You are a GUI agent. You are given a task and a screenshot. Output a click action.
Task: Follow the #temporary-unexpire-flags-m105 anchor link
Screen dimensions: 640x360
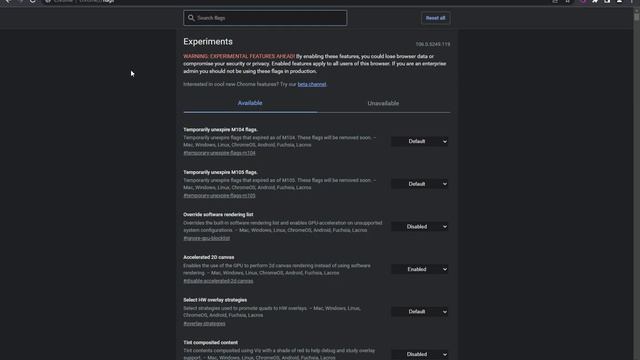219,196
